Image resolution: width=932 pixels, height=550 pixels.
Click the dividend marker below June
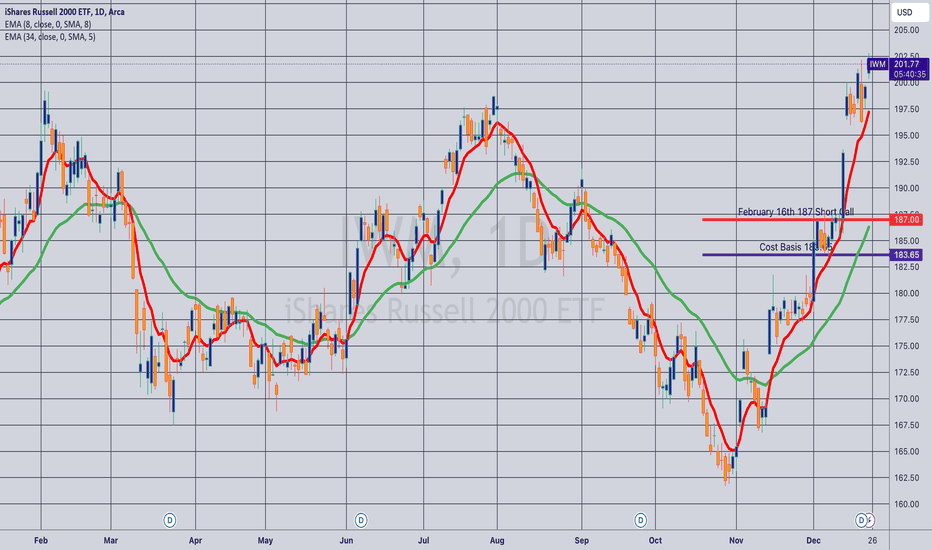[x=361, y=521]
